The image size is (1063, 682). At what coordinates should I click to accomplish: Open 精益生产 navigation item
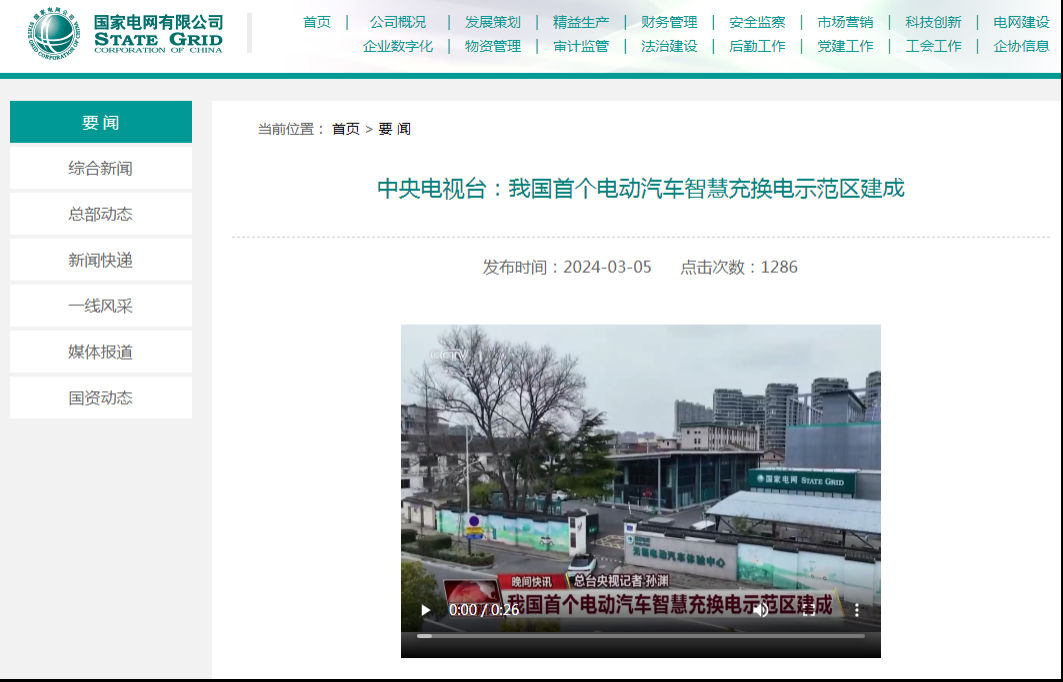point(581,22)
